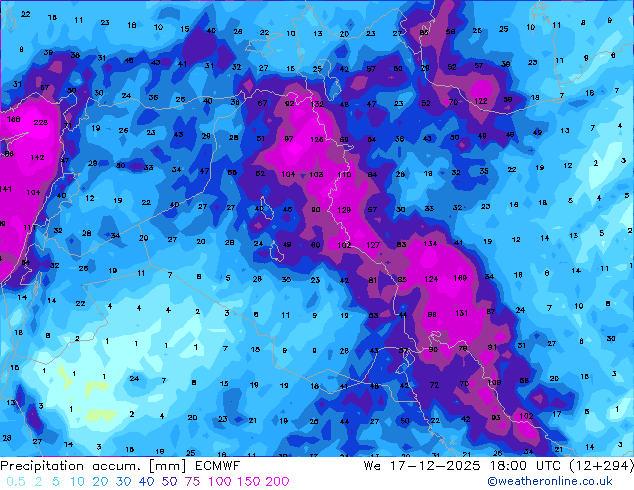This screenshot has width=634, height=490.
Task: Click the 134 precipitation value on the map
Action: [430, 243]
